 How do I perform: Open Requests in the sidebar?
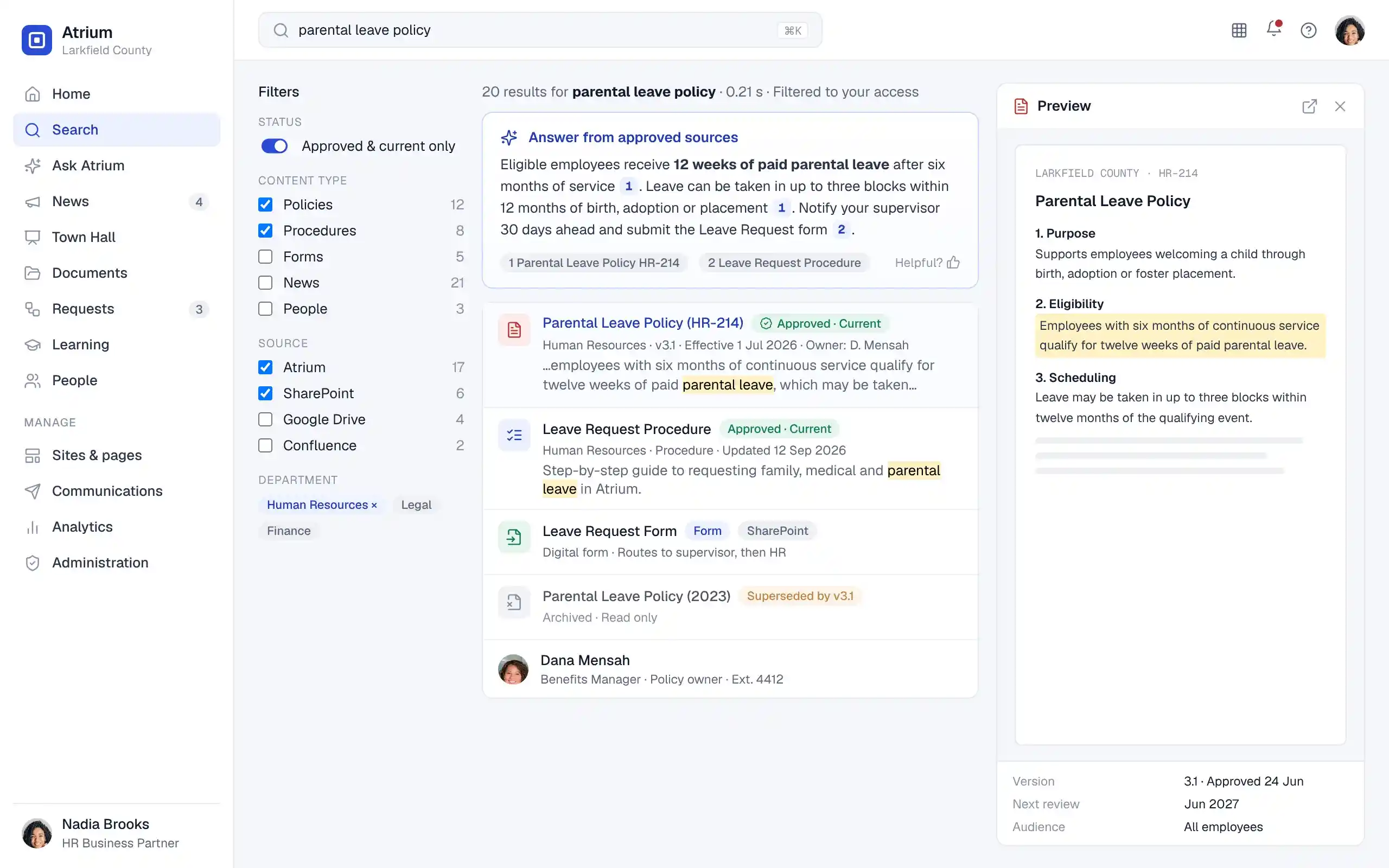(117, 309)
